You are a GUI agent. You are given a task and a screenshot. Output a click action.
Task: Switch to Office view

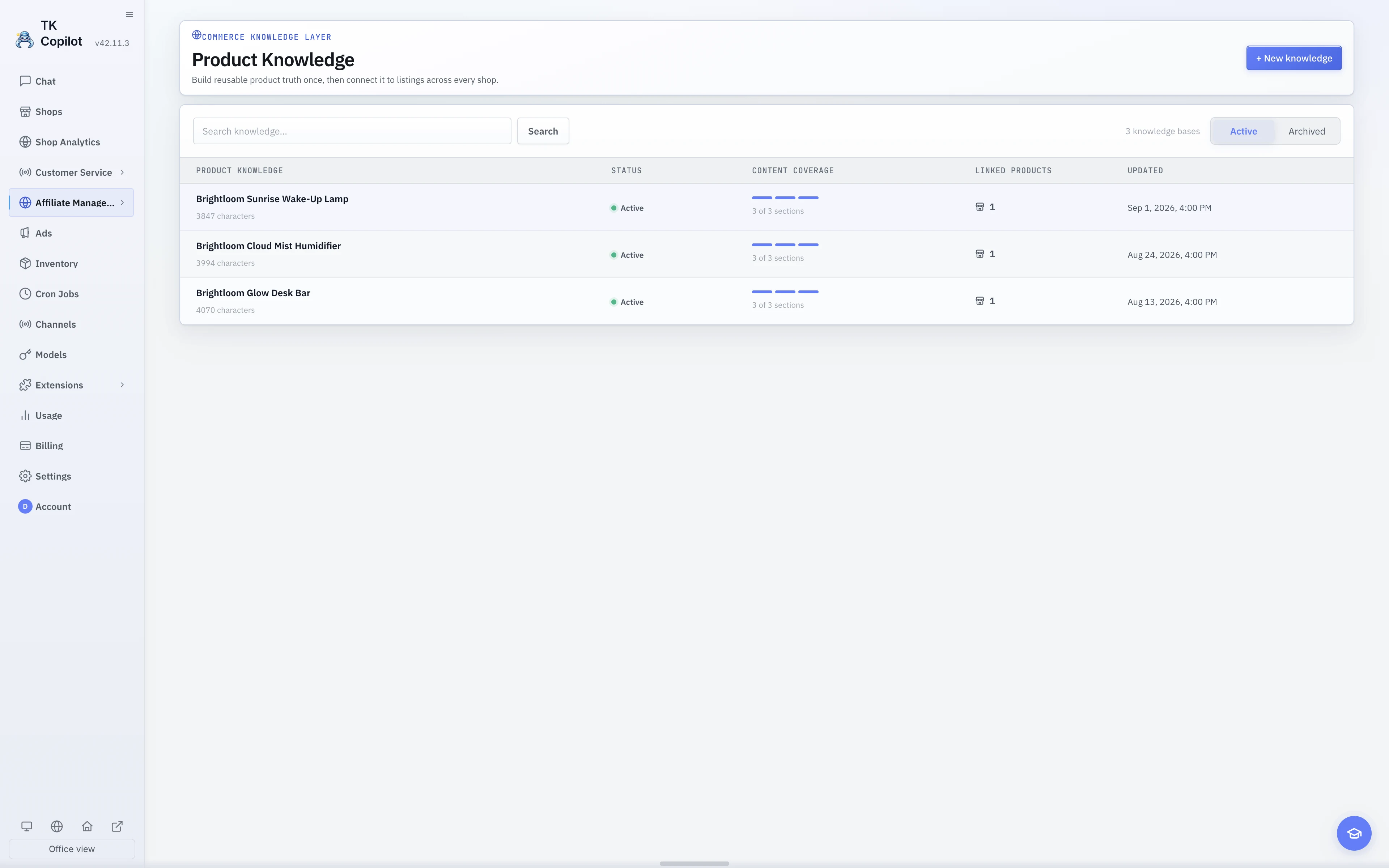72,849
